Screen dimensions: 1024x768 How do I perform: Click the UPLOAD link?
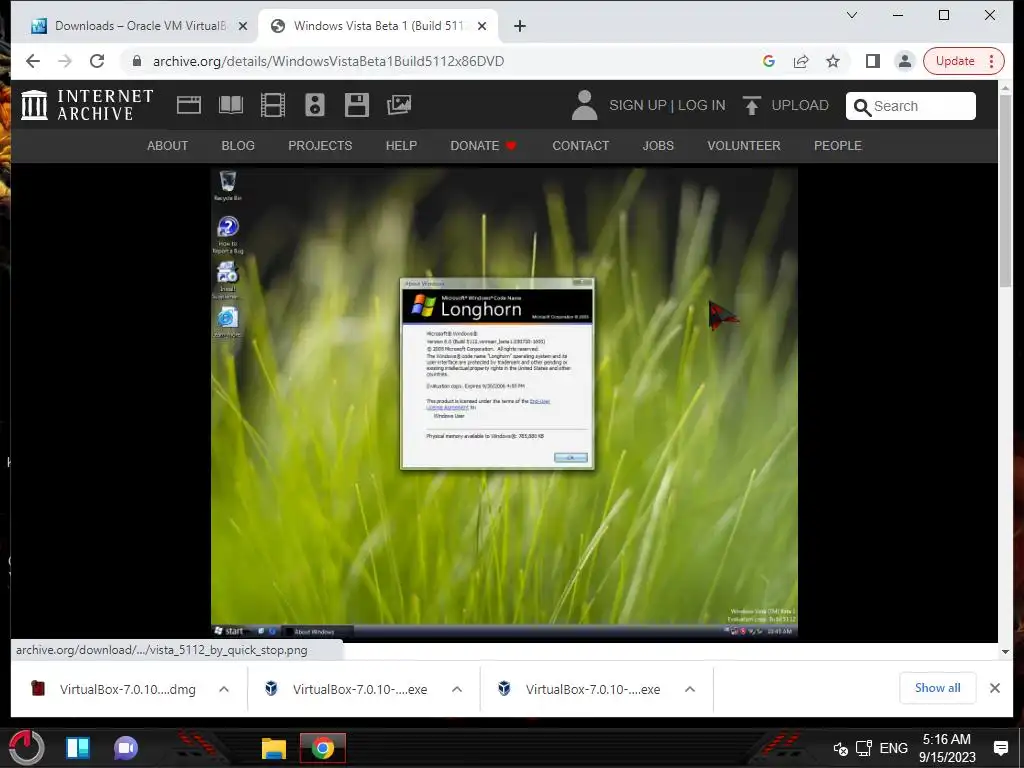pos(800,105)
